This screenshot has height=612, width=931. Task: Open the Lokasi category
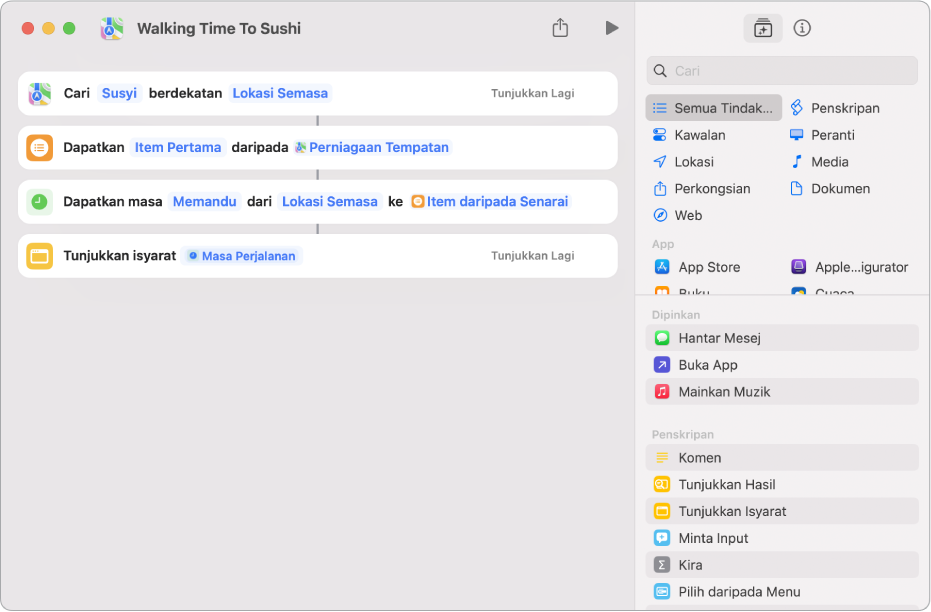[693, 162]
